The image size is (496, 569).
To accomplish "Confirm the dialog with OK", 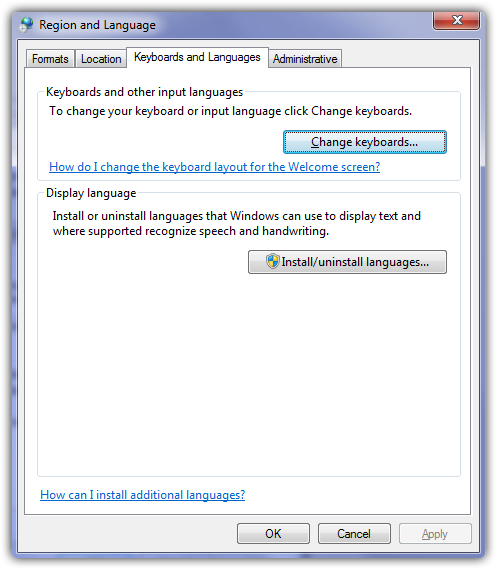I will tap(273, 533).
